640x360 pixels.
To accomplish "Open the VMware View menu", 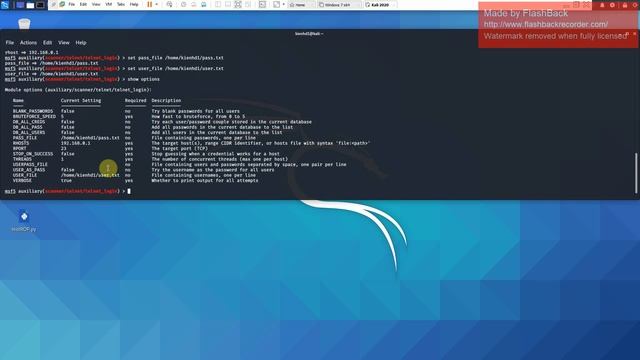I will coord(96,4).
